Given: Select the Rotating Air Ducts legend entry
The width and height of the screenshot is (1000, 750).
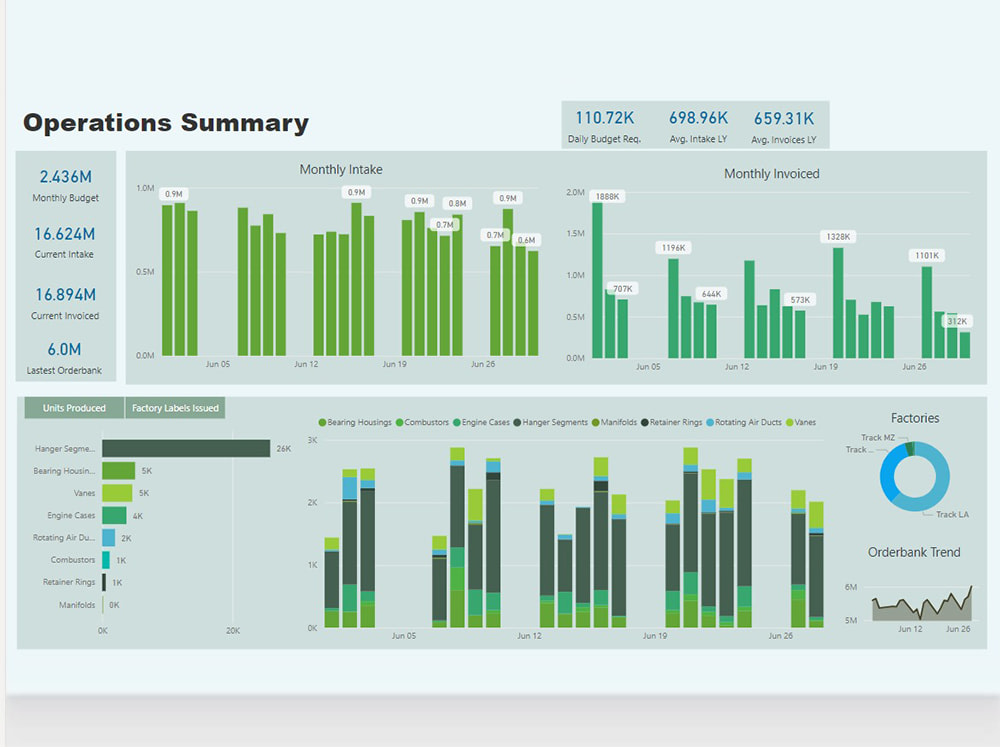Looking at the screenshot, I should pyautogui.click(x=743, y=422).
